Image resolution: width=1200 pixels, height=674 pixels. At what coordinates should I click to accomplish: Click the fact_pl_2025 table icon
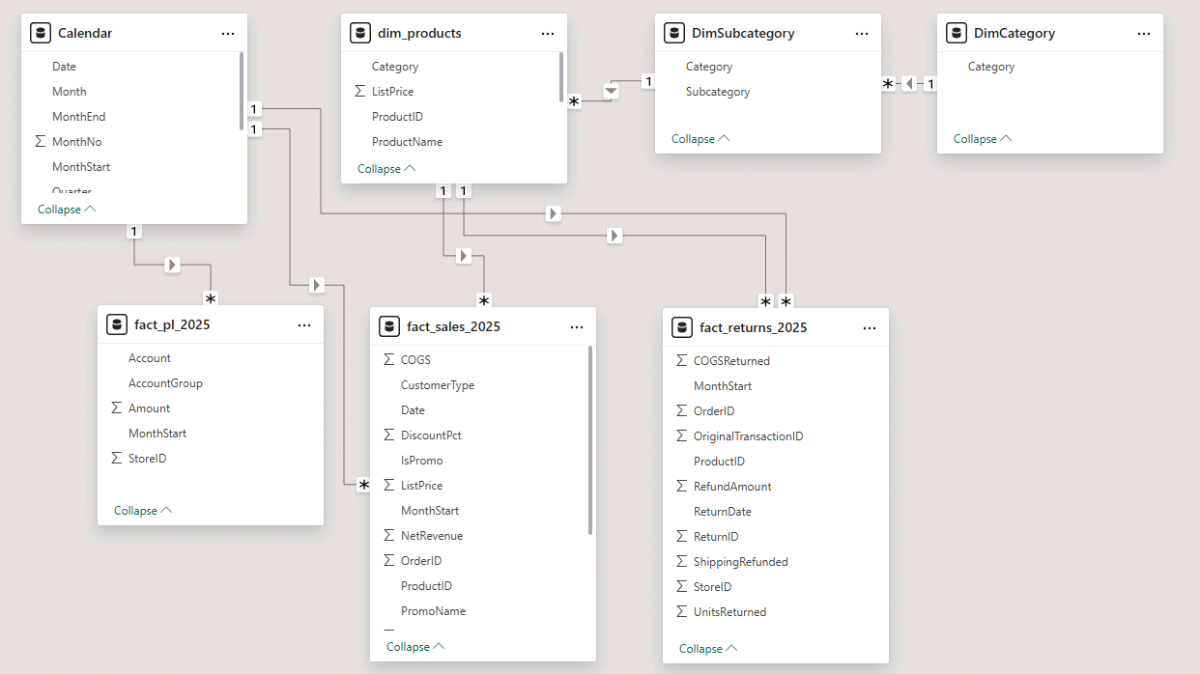(117, 325)
